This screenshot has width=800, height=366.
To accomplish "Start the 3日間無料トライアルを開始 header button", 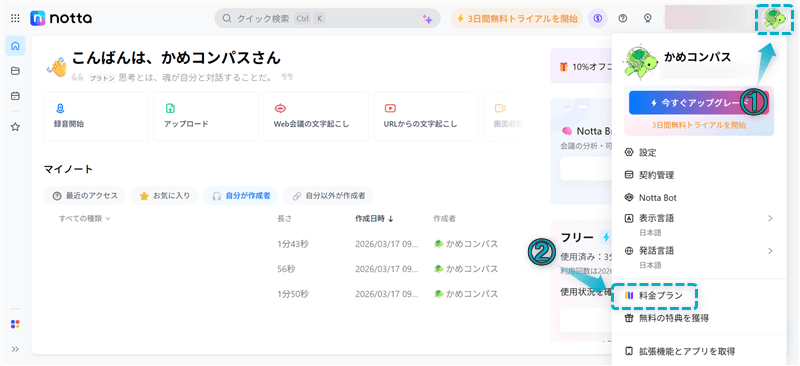I will pos(516,19).
